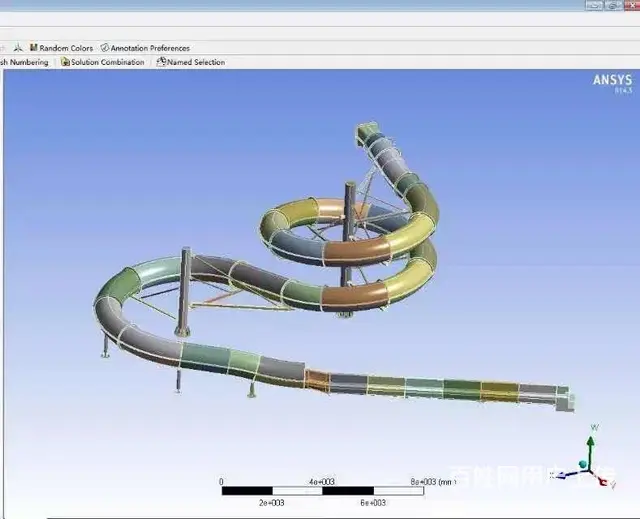Restore down the ANSYS window

click(x=613, y=5)
